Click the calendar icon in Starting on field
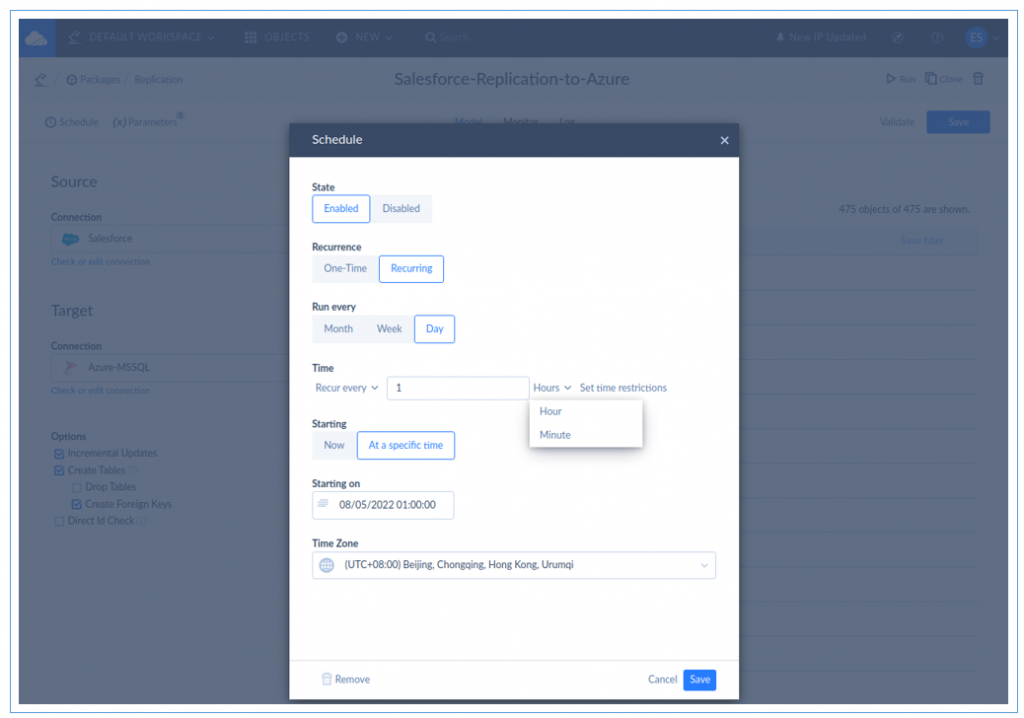The image size is (1024, 718). point(323,504)
